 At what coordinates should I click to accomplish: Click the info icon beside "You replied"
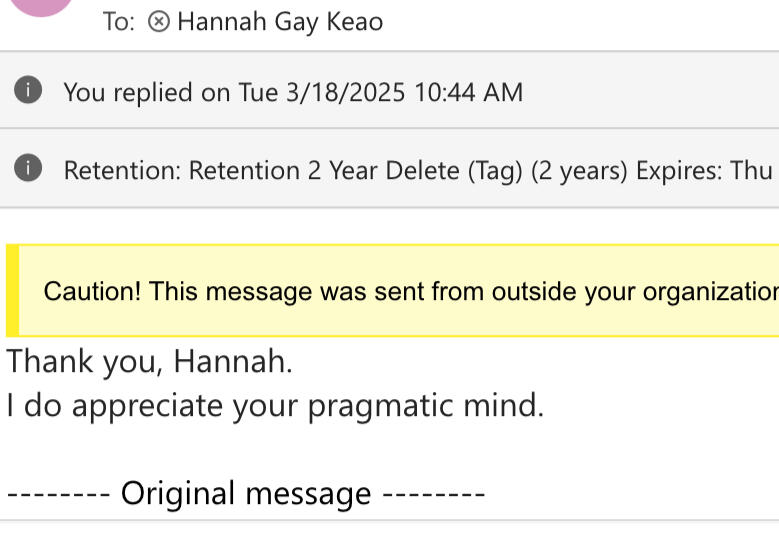coord(28,91)
